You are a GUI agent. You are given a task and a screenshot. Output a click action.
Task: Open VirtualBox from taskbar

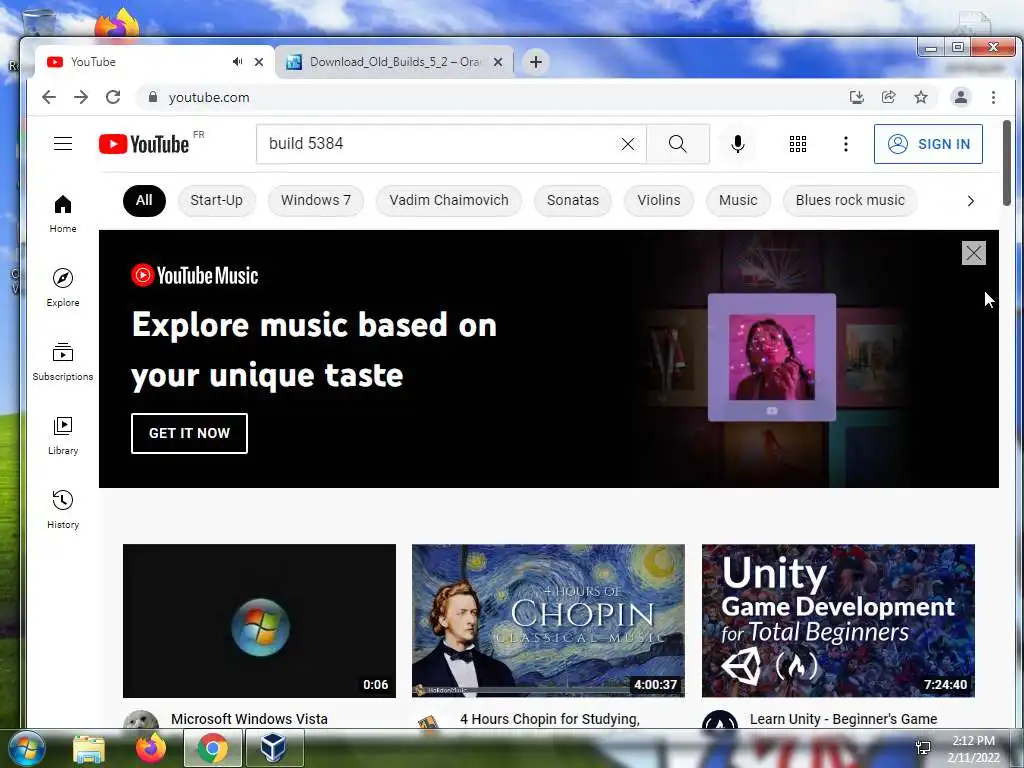coord(274,748)
